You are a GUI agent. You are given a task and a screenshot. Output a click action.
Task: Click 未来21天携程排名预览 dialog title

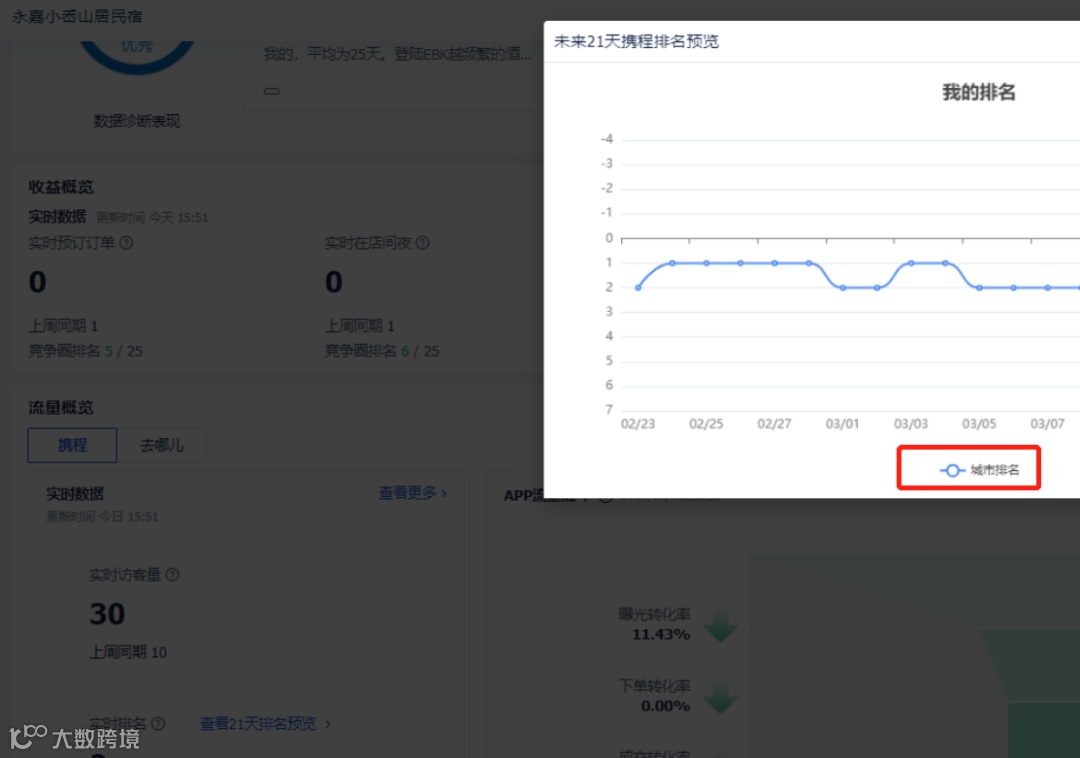point(636,41)
